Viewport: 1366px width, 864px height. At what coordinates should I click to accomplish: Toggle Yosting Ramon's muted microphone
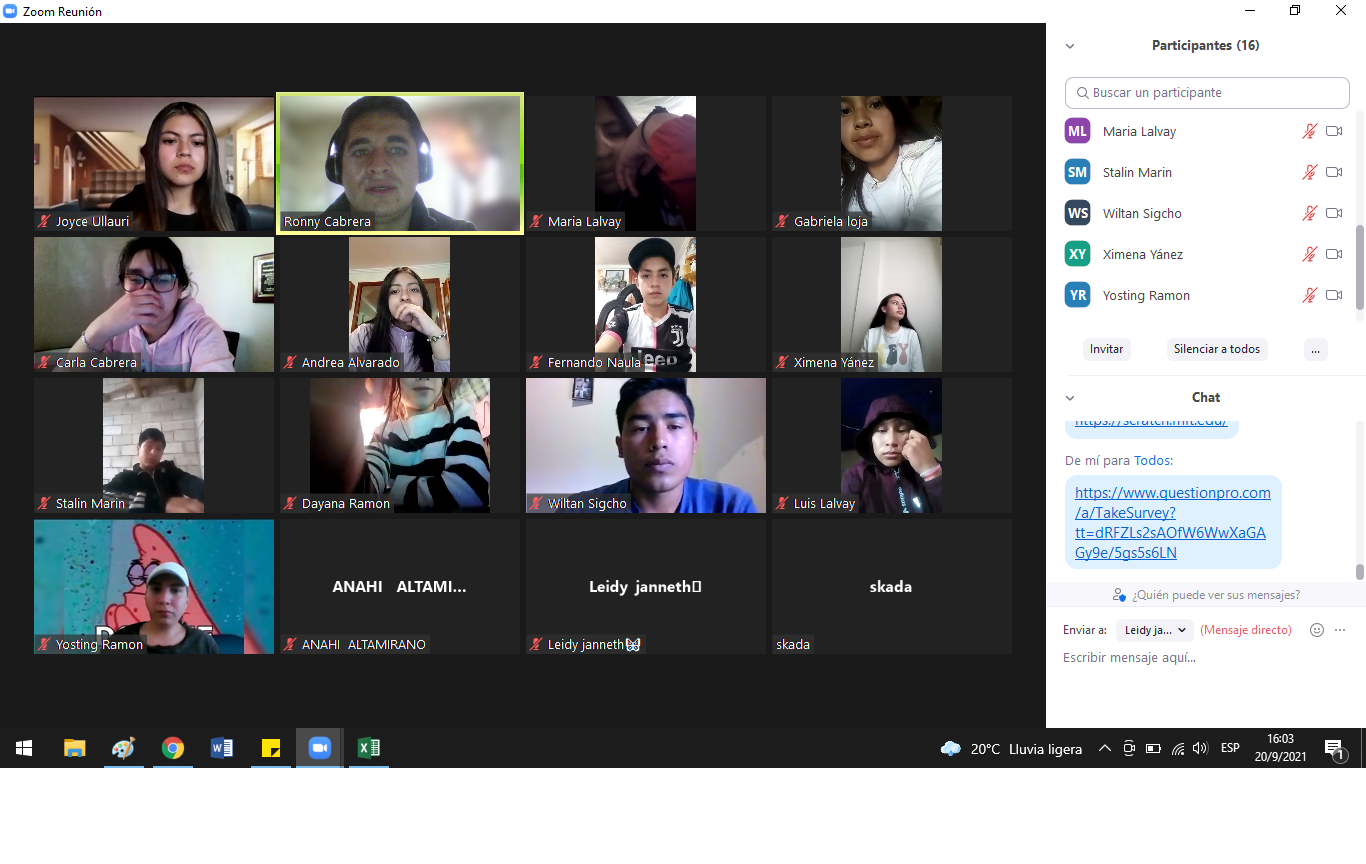[x=1309, y=295]
